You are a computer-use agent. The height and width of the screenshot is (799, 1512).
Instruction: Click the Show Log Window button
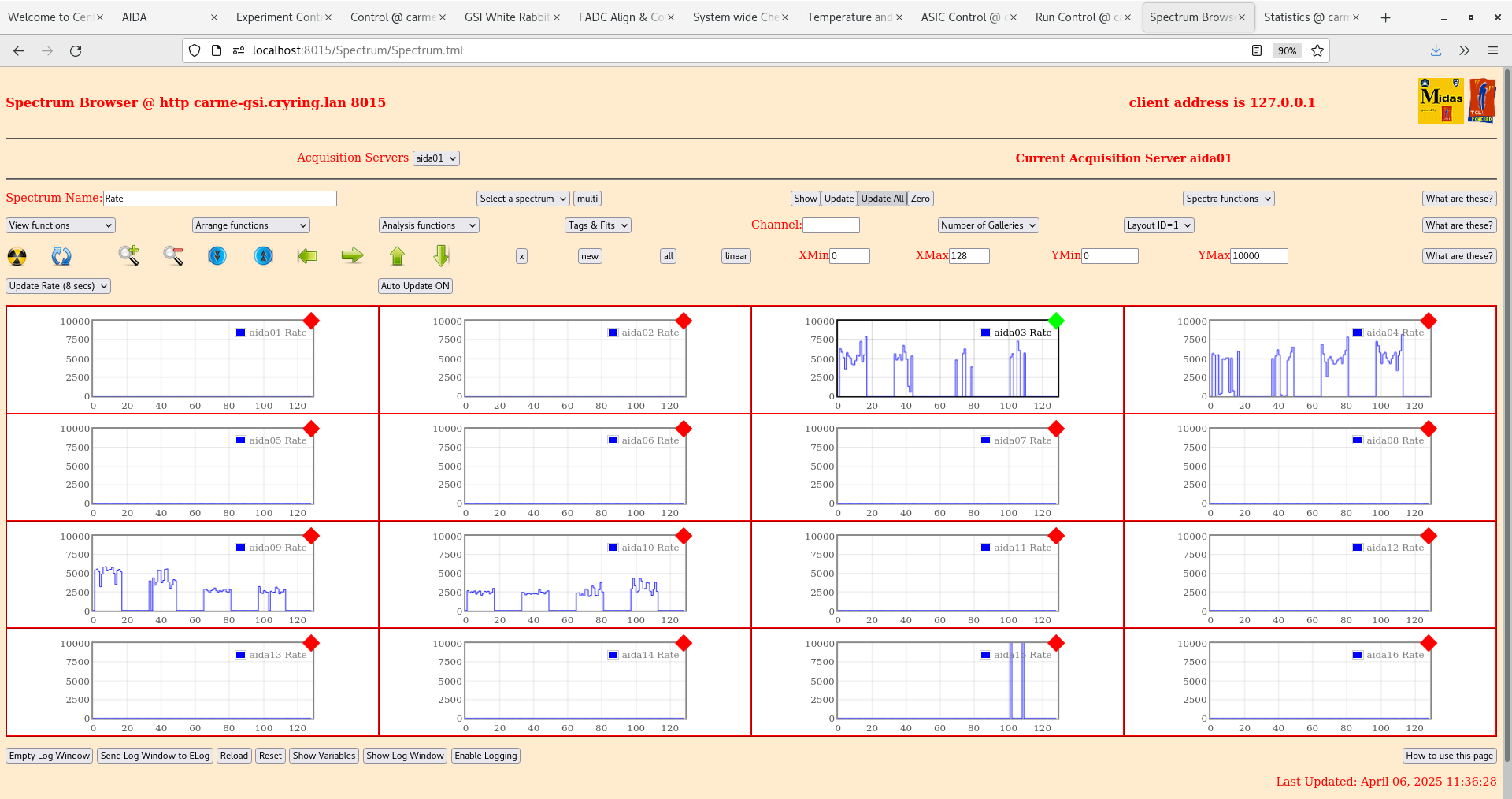click(x=405, y=756)
